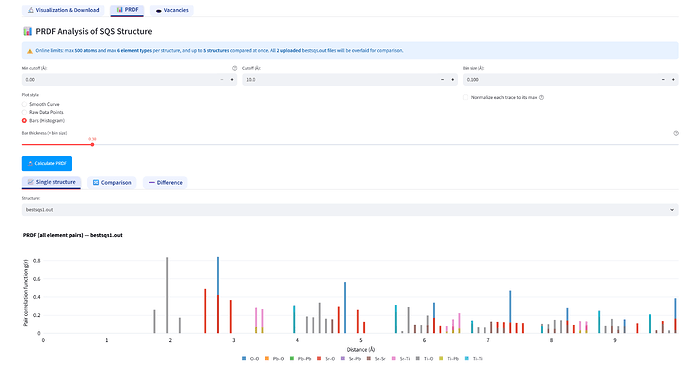
Task: Switch to the Vacancies tab
Action: [x=172, y=10]
